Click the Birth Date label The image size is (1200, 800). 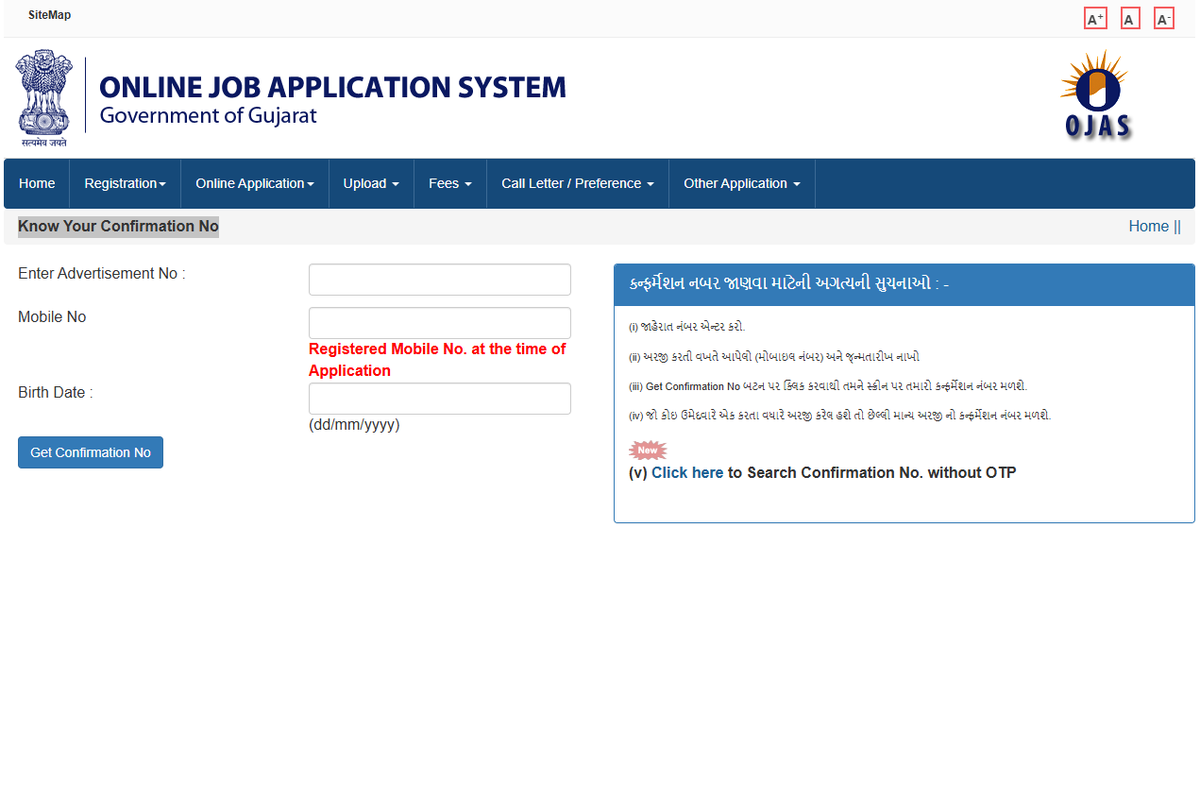point(55,392)
